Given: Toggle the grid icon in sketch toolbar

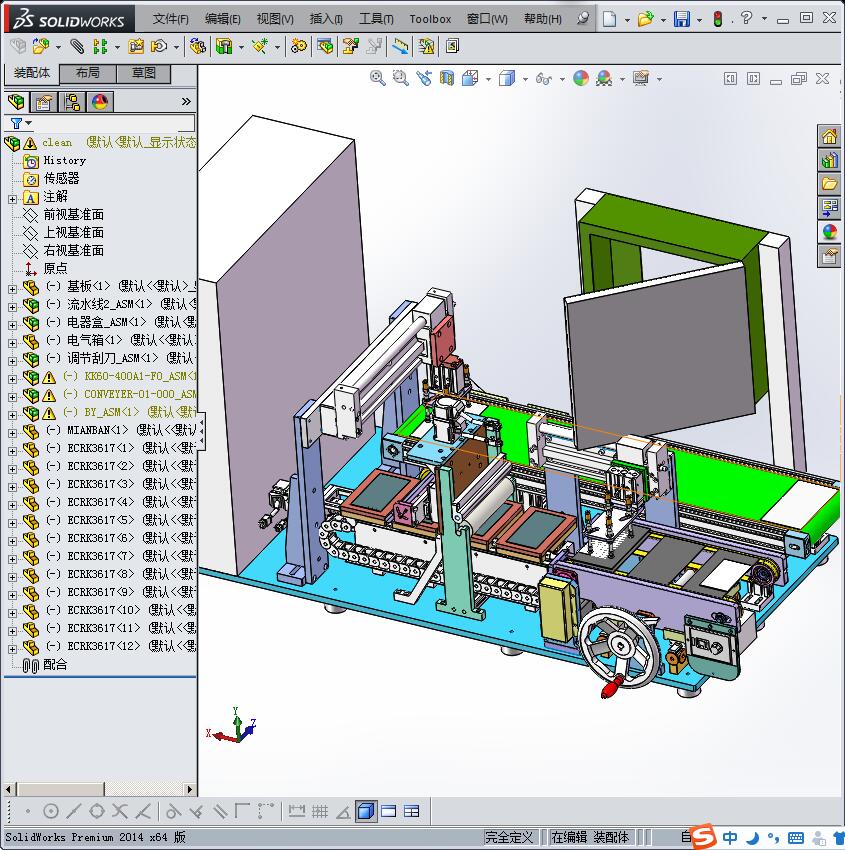Looking at the screenshot, I should click(x=320, y=811).
